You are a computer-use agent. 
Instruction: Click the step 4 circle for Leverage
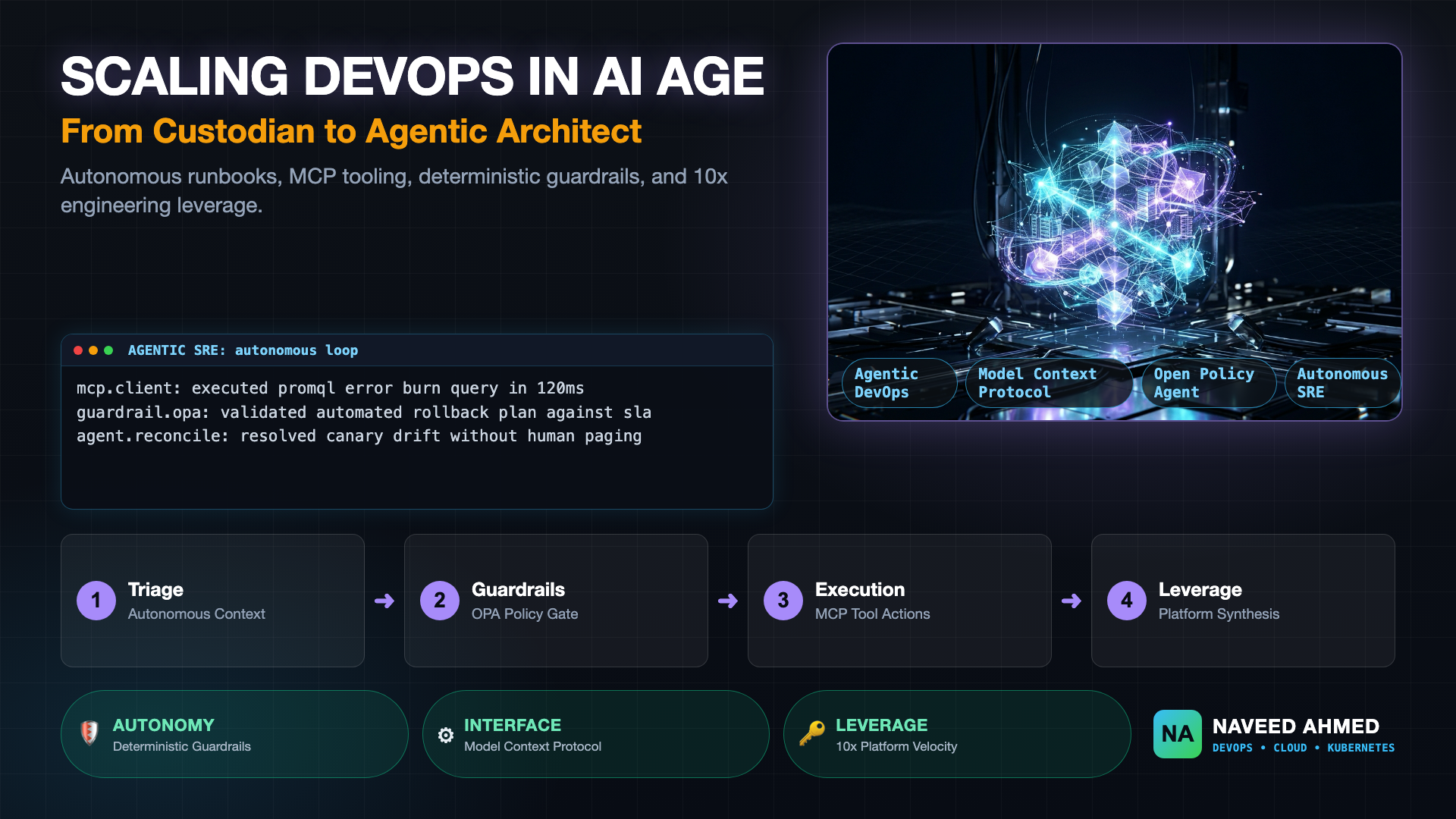pos(1127,601)
